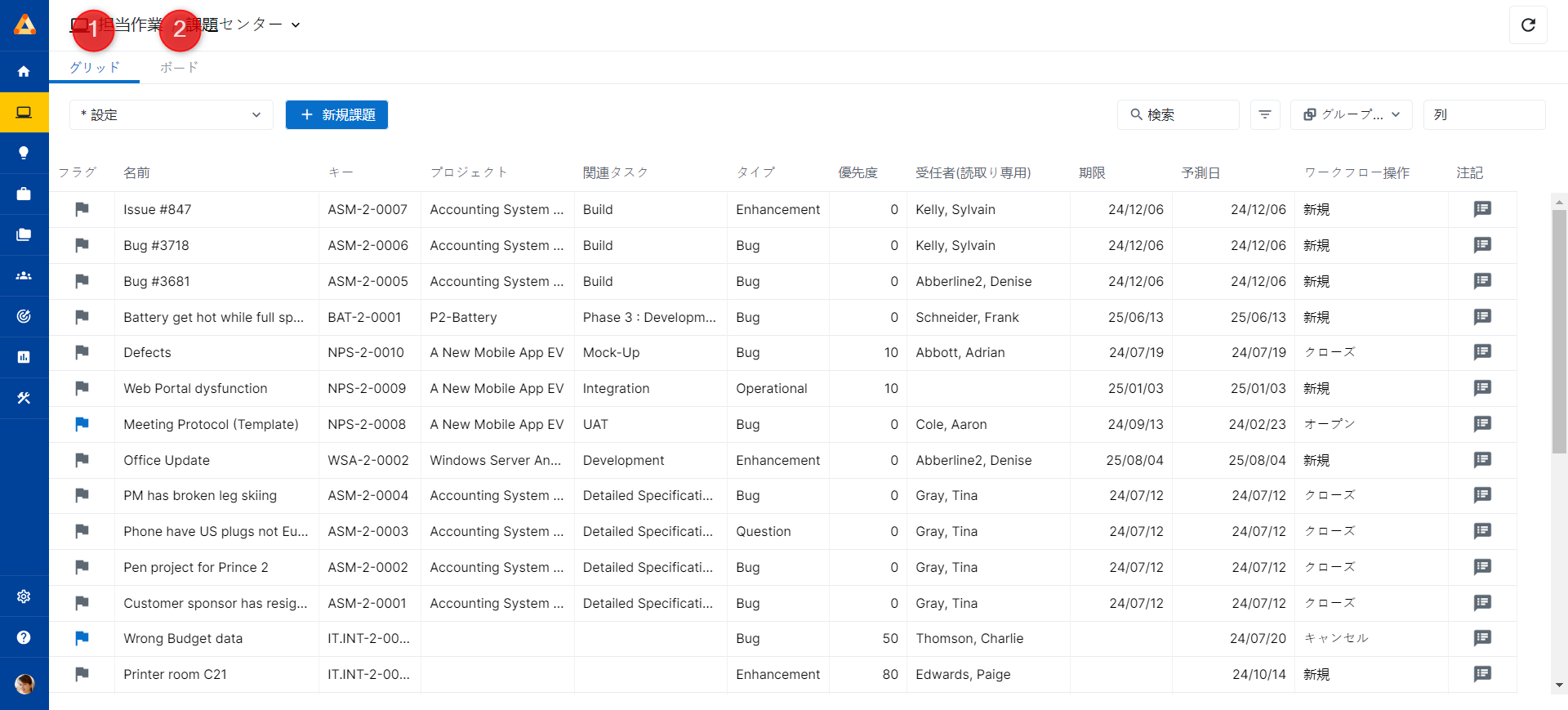Viewport: 1568px width, 710px height.
Task: Open notes icon for Issue #847
Action: click(x=1482, y=209)
